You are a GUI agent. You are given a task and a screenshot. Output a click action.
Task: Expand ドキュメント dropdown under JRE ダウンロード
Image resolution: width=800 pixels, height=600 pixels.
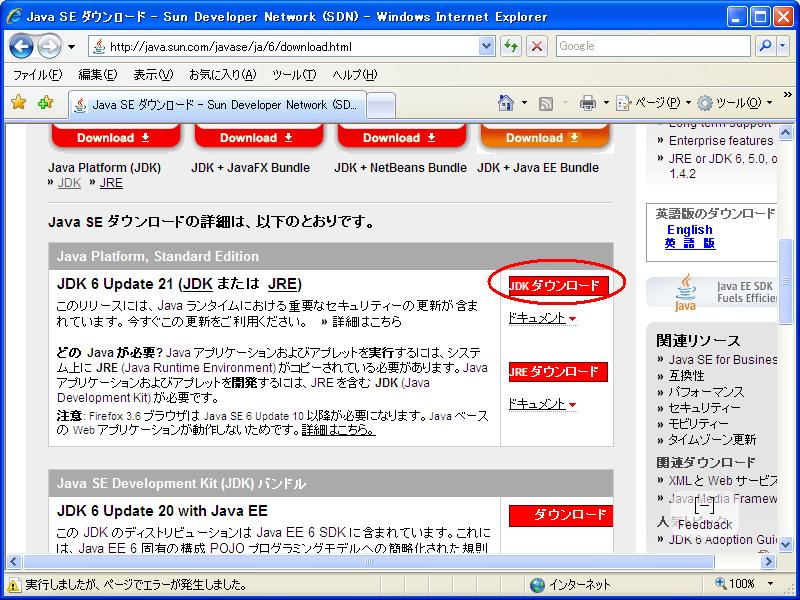pyautogui.click(x=542, y=404)
